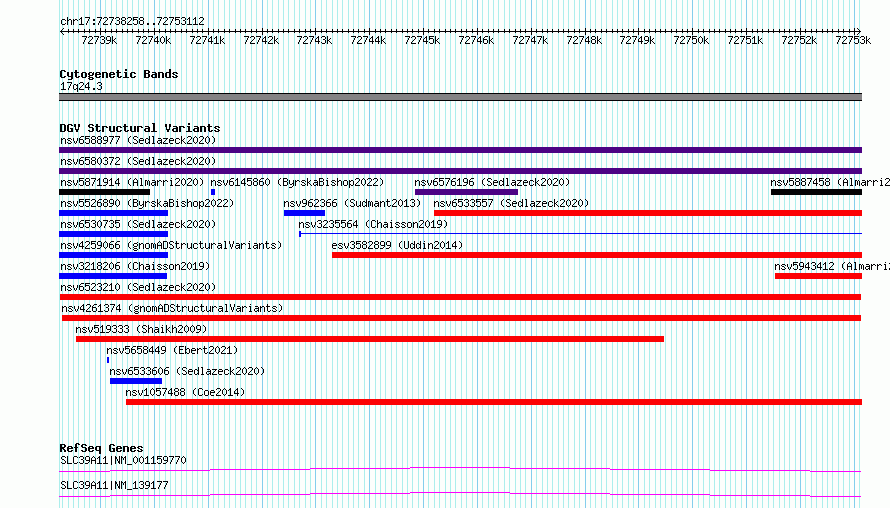
Task: Click the red bar under nsv1057488
Action: tap(494, 402)
